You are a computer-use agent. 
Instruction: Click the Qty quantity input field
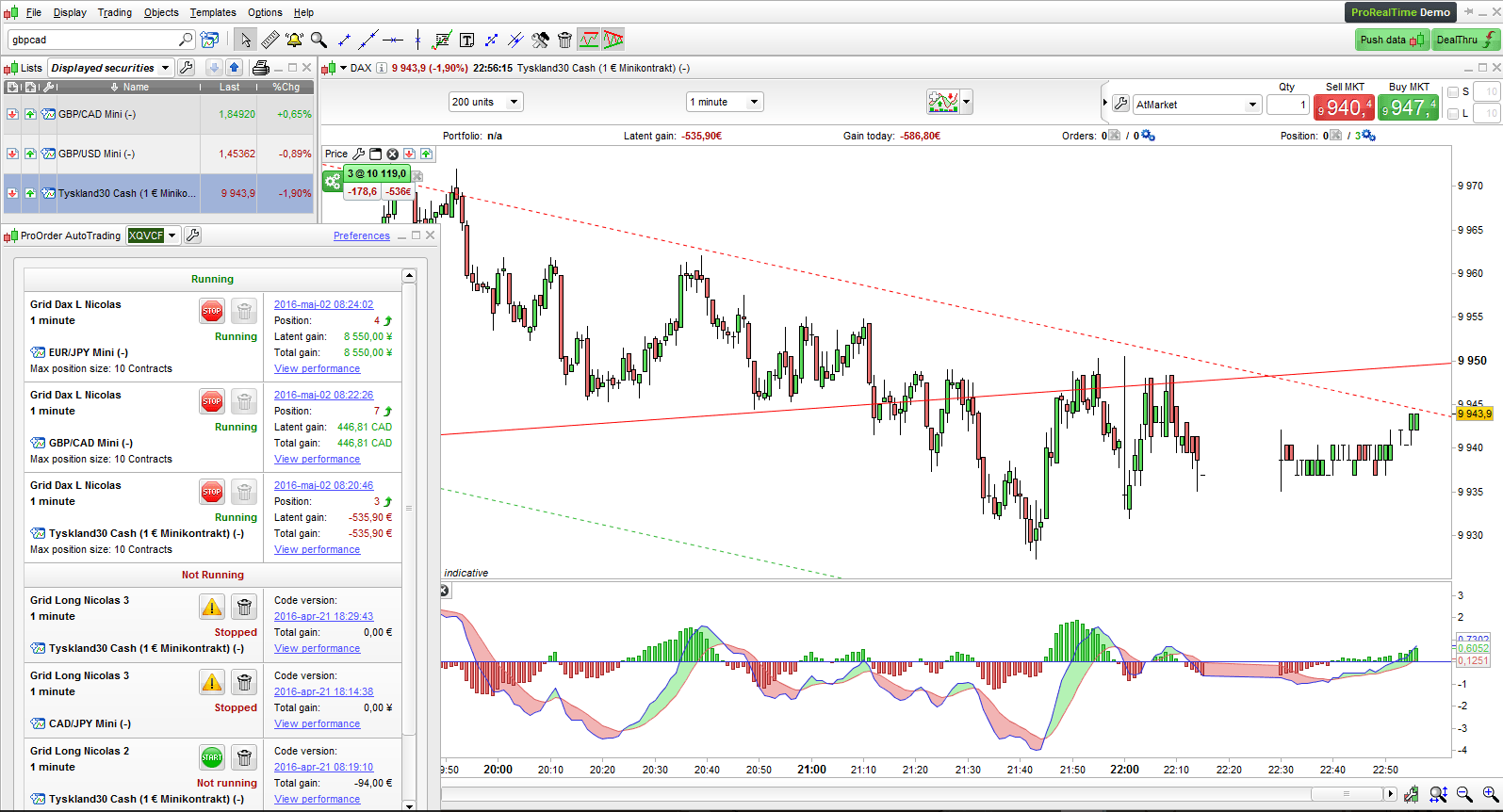pyautogui.click(x=1288, y=105)
